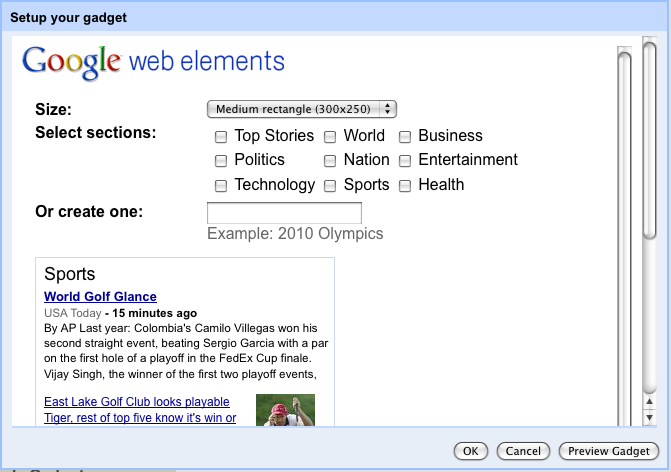Screen dimensions: 671x472
Task: Click the scroll up arrow
Action: 650,404
